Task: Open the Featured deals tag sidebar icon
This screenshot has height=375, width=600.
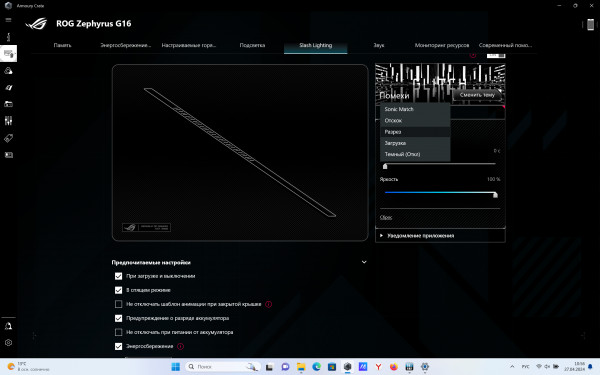Action: pos(8,138)
